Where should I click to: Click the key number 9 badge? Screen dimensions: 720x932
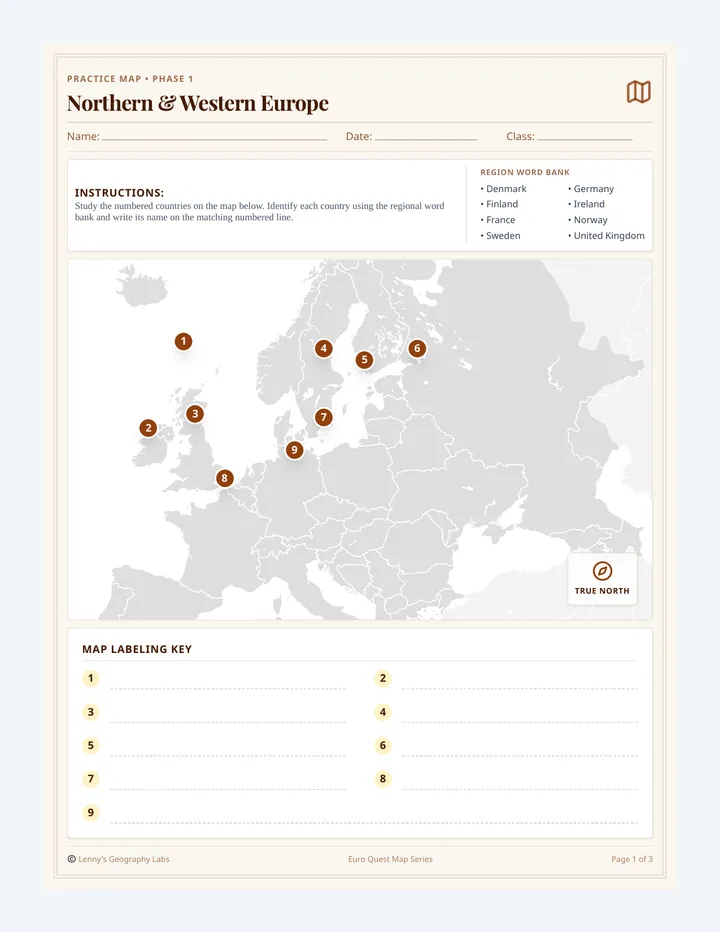[90, 813]
